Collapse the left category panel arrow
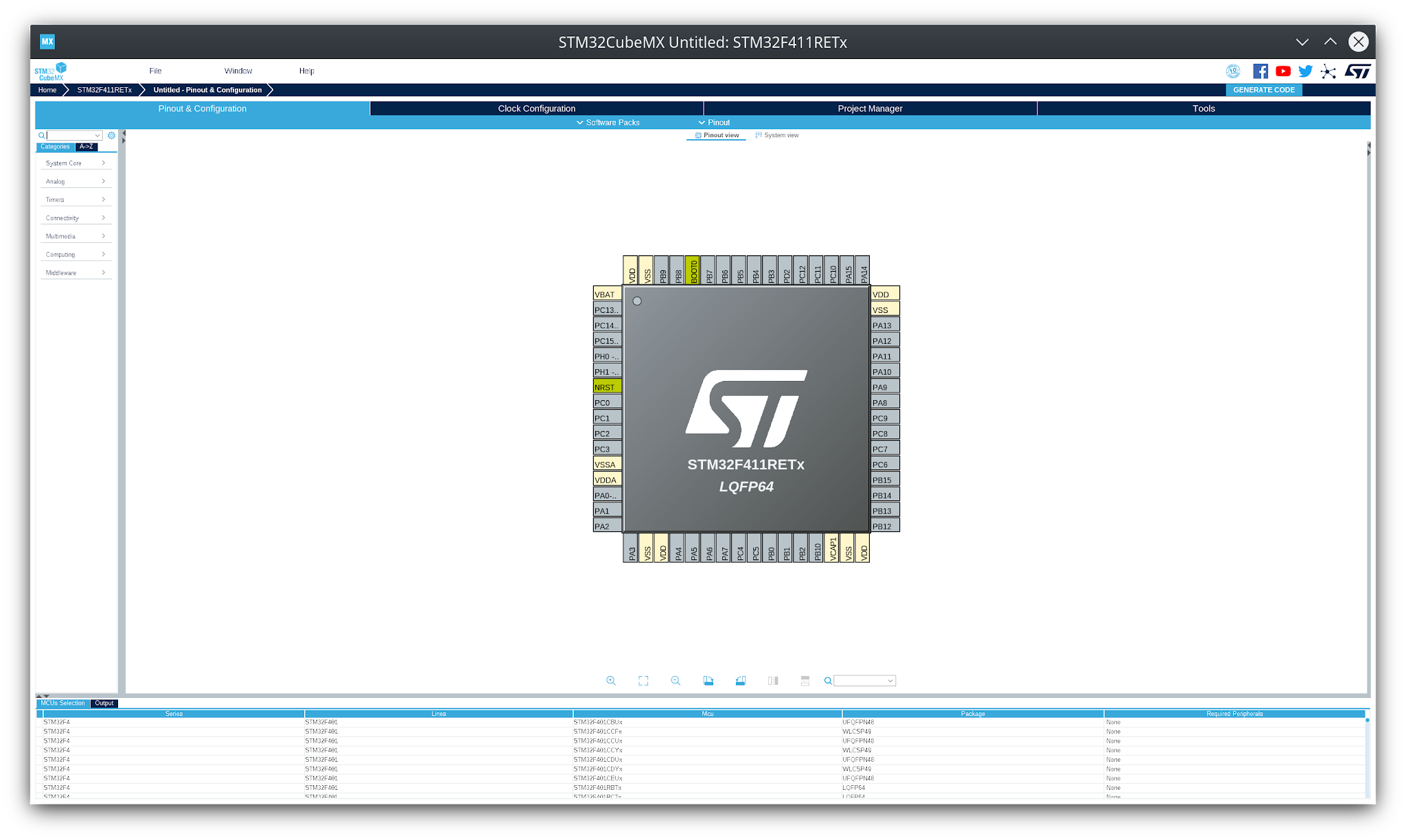Image resolution: width=1406 pixels, height=840 pixels. (124, 133)
